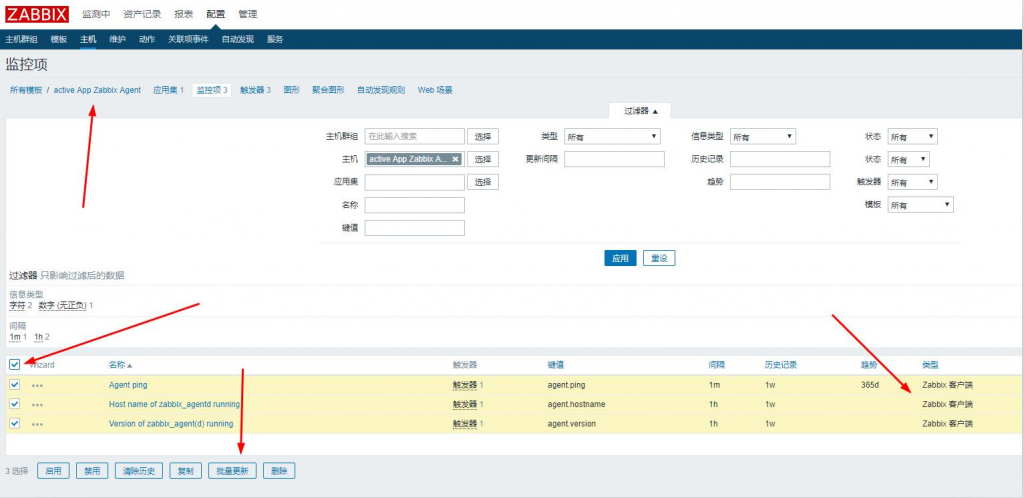The width and height of the screenshot is (1024, 498).
Task: Switch to Web 场景 tab
Action: pos(435,90)
